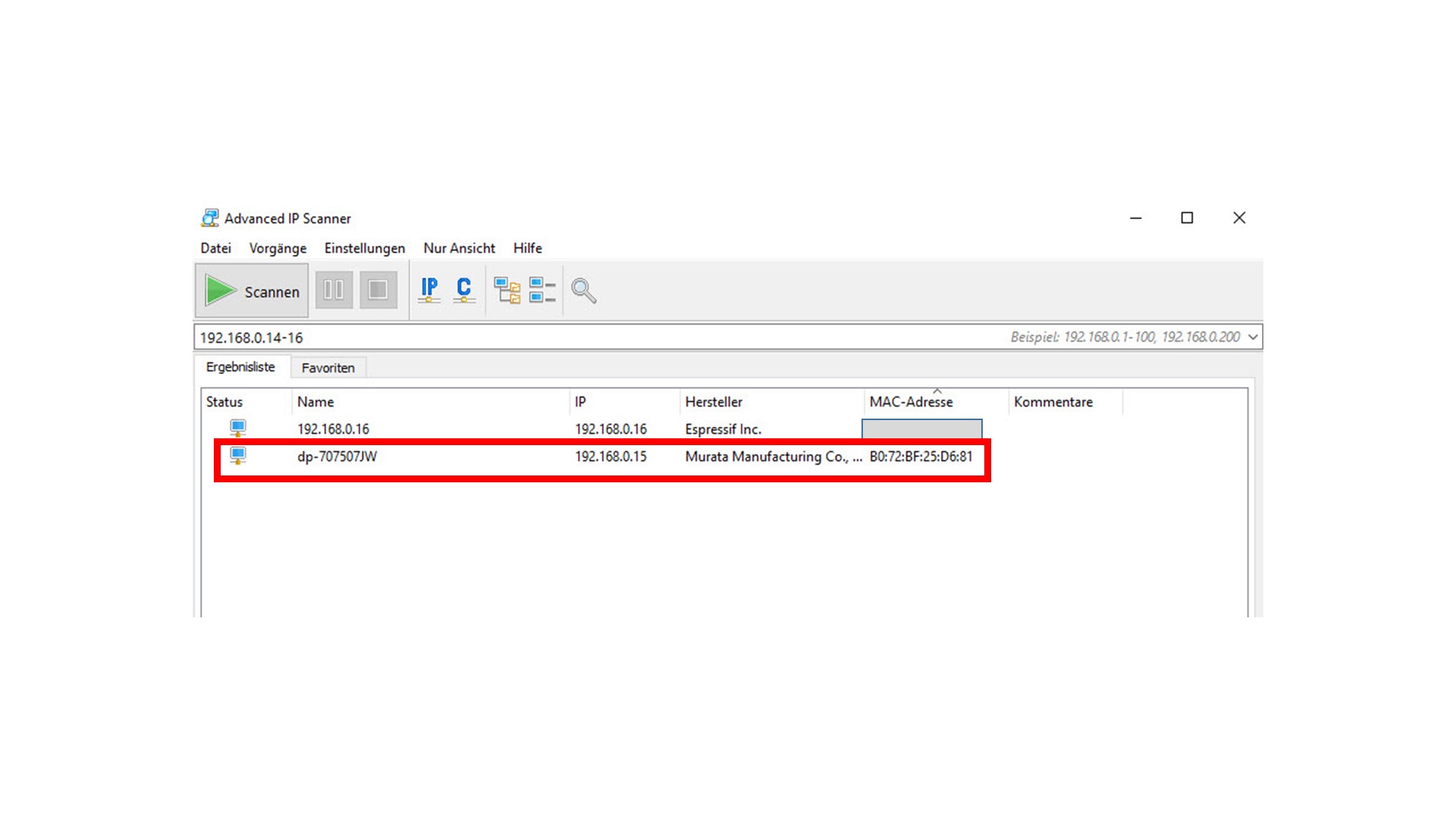Pause the scan with the pause icon
This screenshot has height=819, width=1456.
334,290
